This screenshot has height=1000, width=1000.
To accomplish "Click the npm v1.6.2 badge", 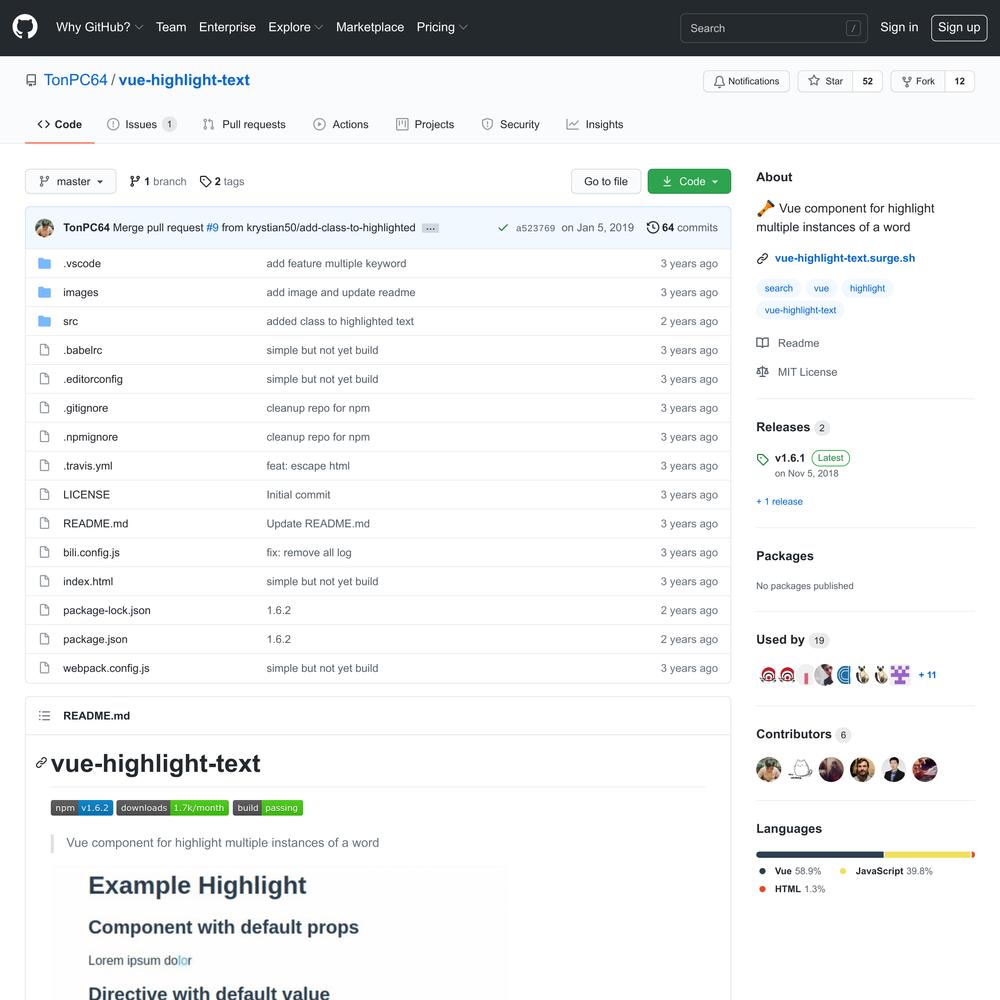I will [x=82, y=808].
